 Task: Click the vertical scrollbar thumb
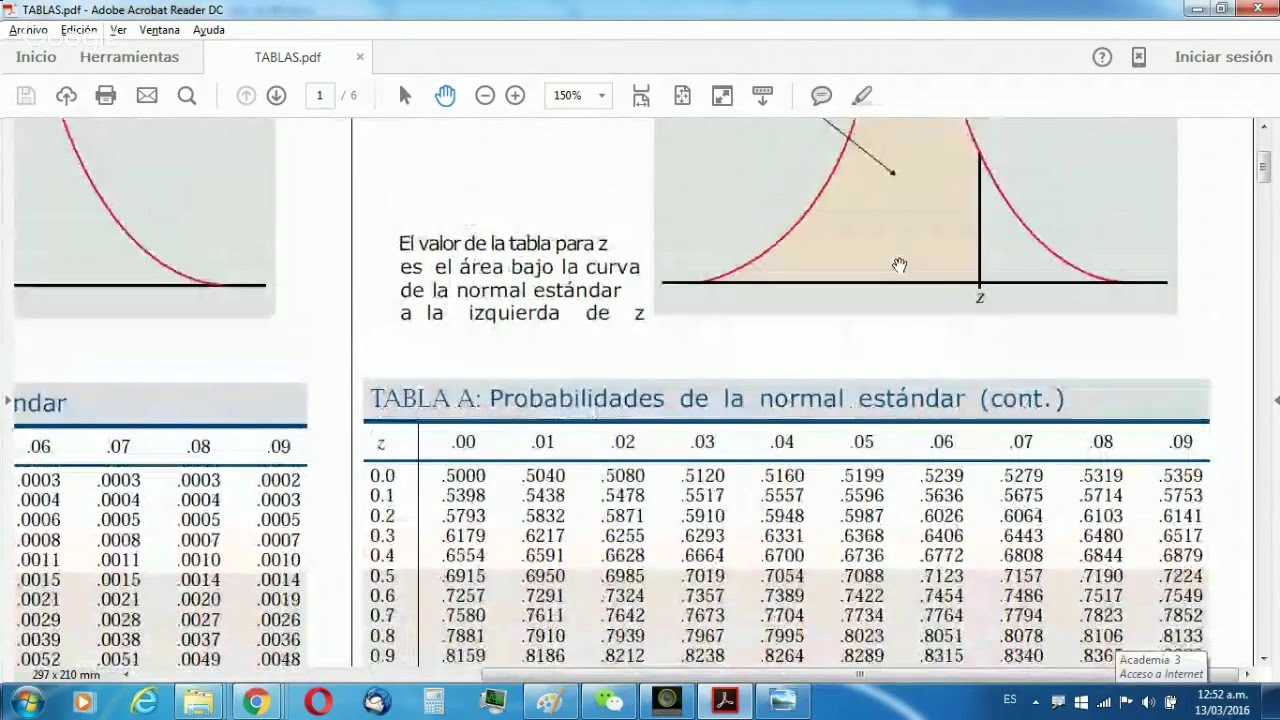(1264, 165)
